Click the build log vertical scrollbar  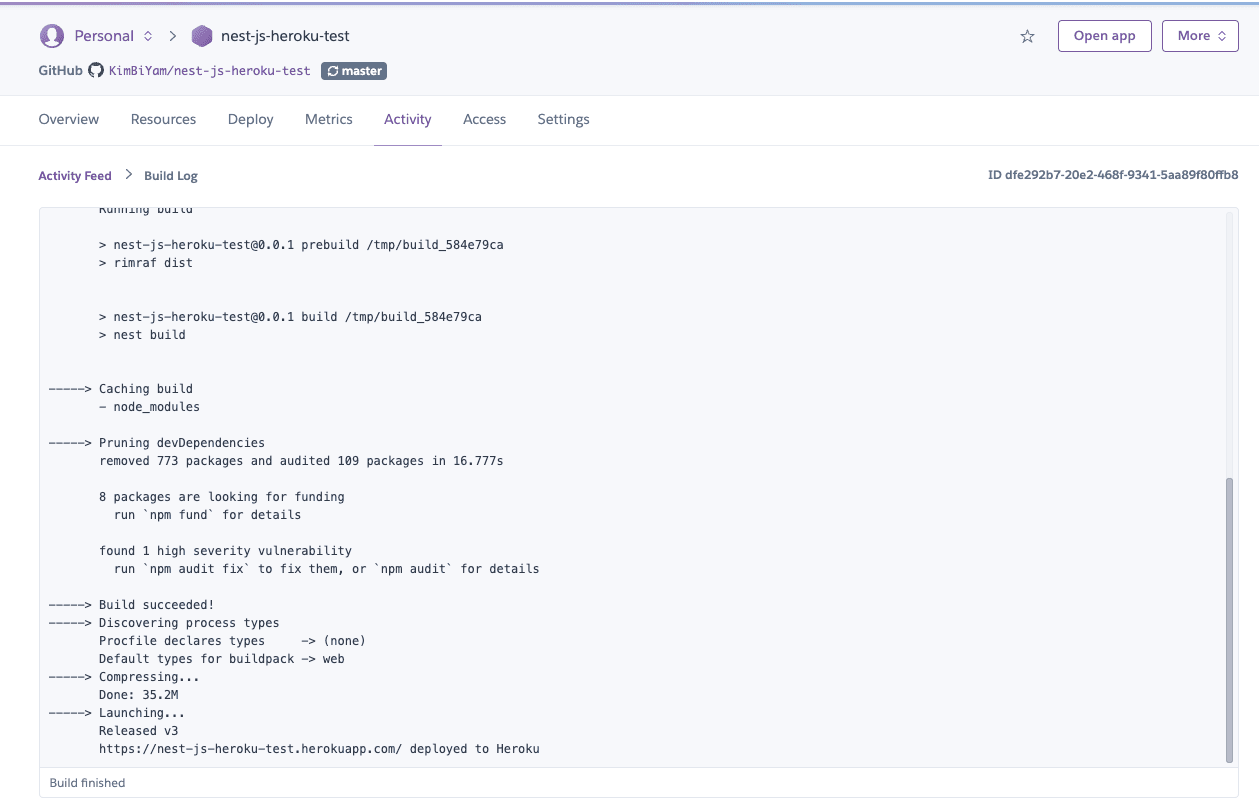(1229, 618)
